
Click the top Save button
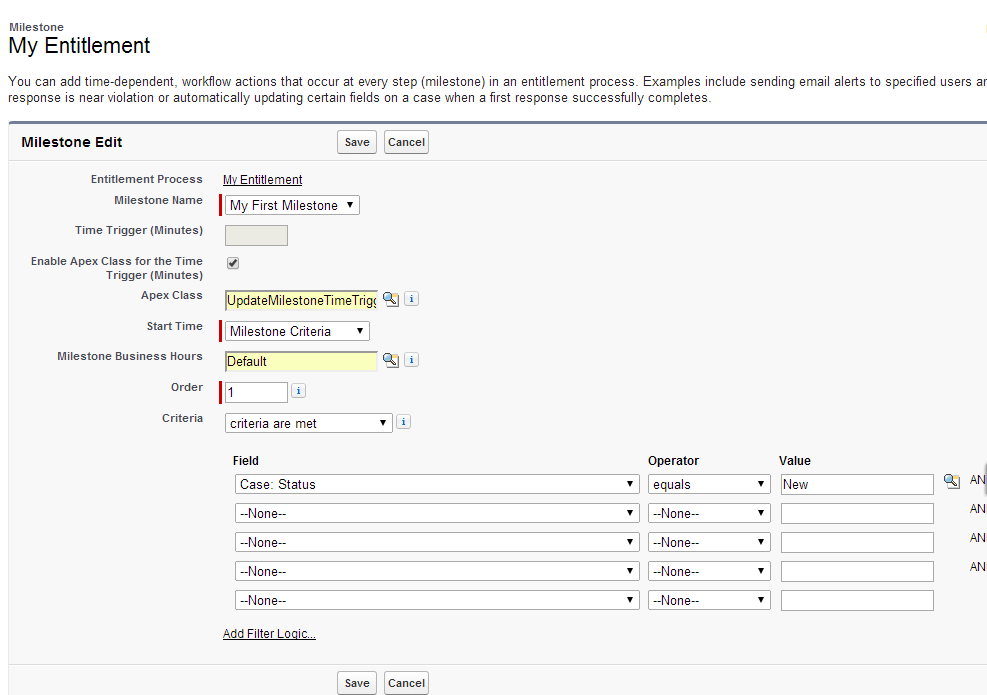[x=357, y=142]
